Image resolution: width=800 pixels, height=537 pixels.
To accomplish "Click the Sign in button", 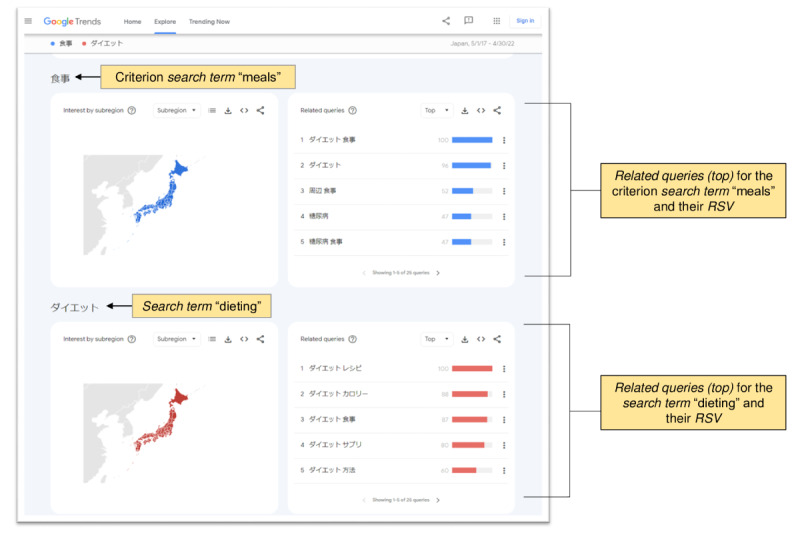I will pos(525,21).
